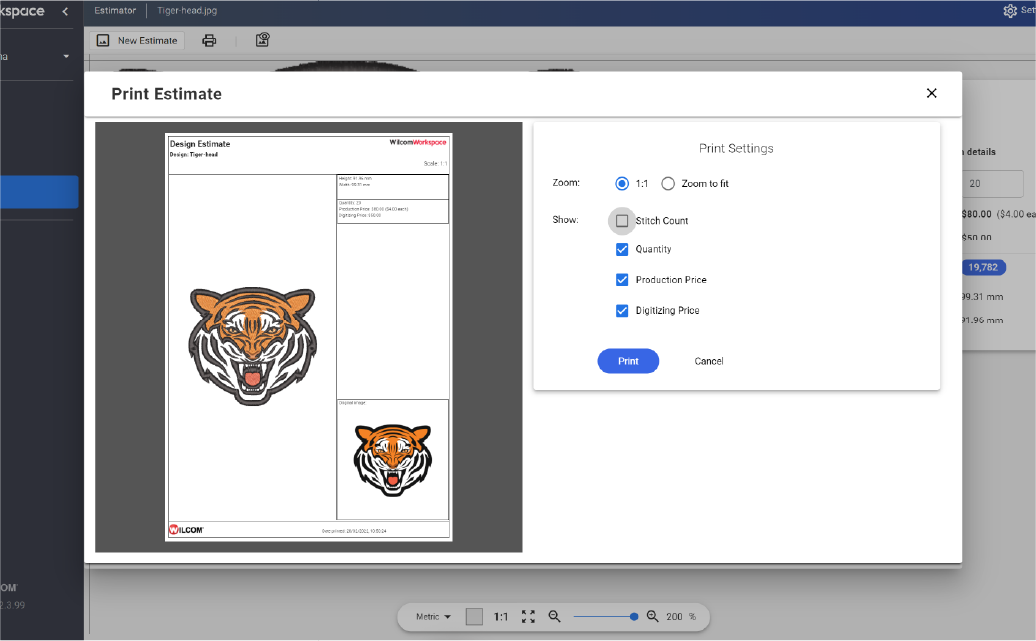The height and width of the screenshot is (641, 1036).
Task: Click the zoom out magnifier icon
Action: coord(555,617)
